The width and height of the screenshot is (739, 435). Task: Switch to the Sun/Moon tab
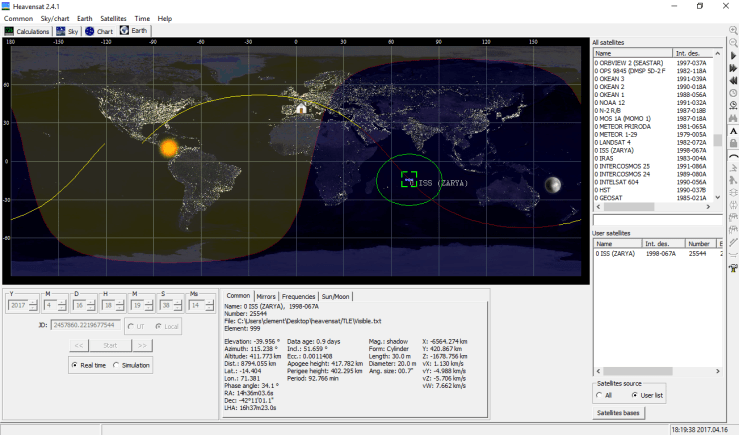coord(335,296)
